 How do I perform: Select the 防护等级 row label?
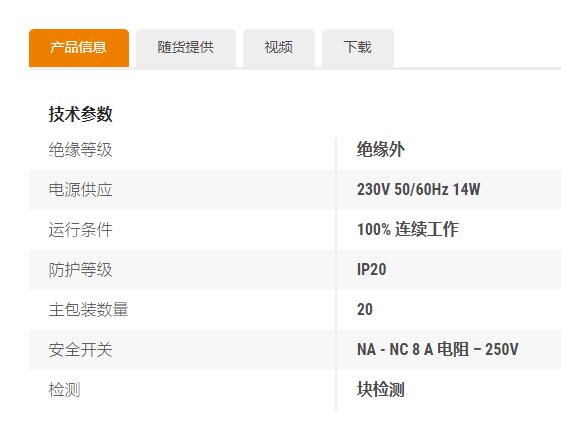point(81,270)
